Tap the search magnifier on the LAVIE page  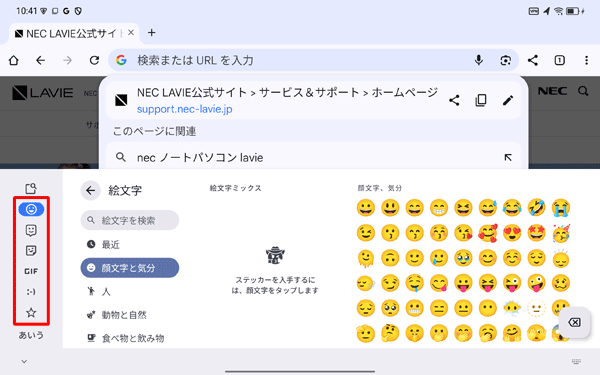point(583,91)
